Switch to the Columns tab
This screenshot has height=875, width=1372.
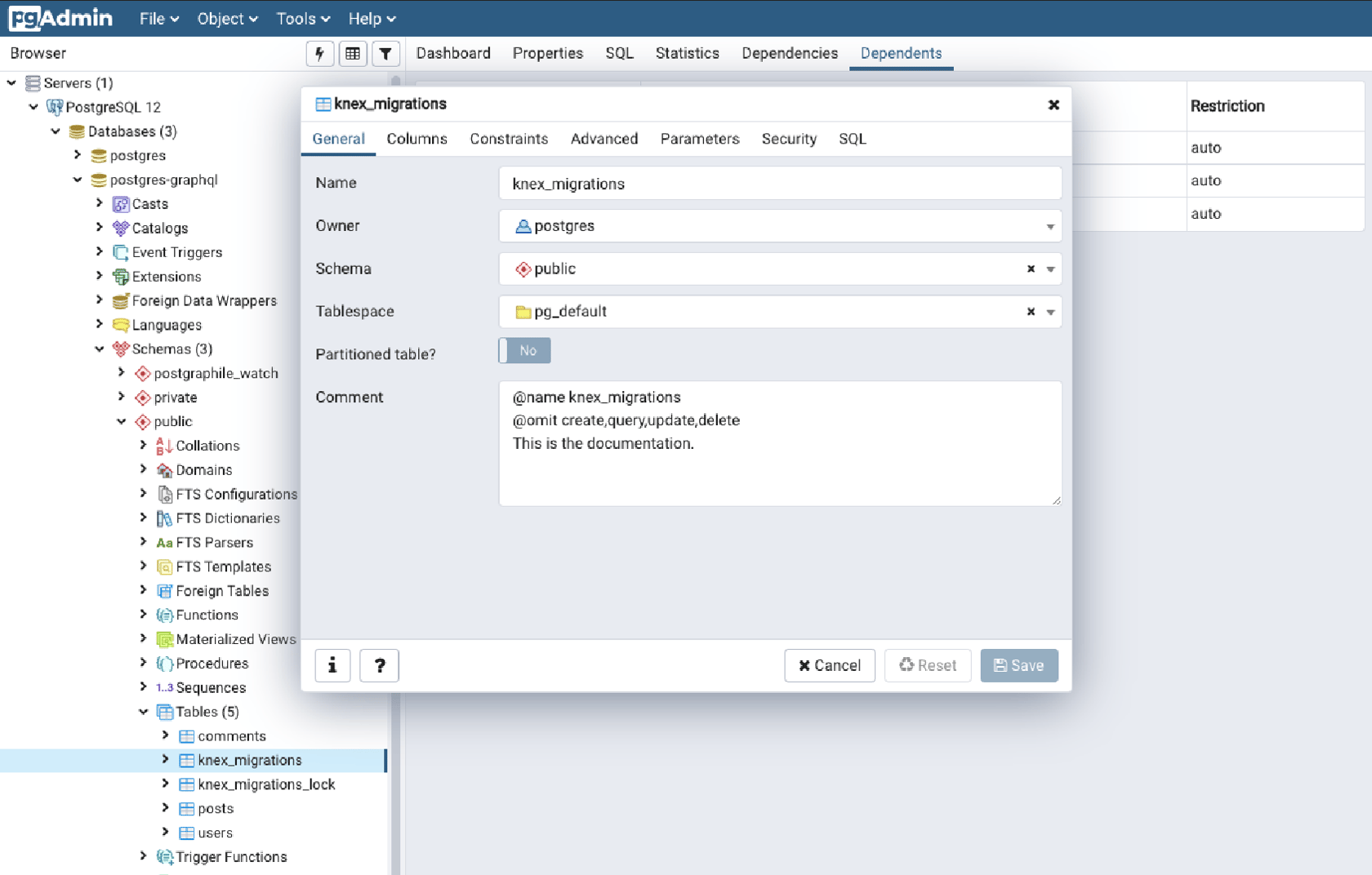click(416, 139)
